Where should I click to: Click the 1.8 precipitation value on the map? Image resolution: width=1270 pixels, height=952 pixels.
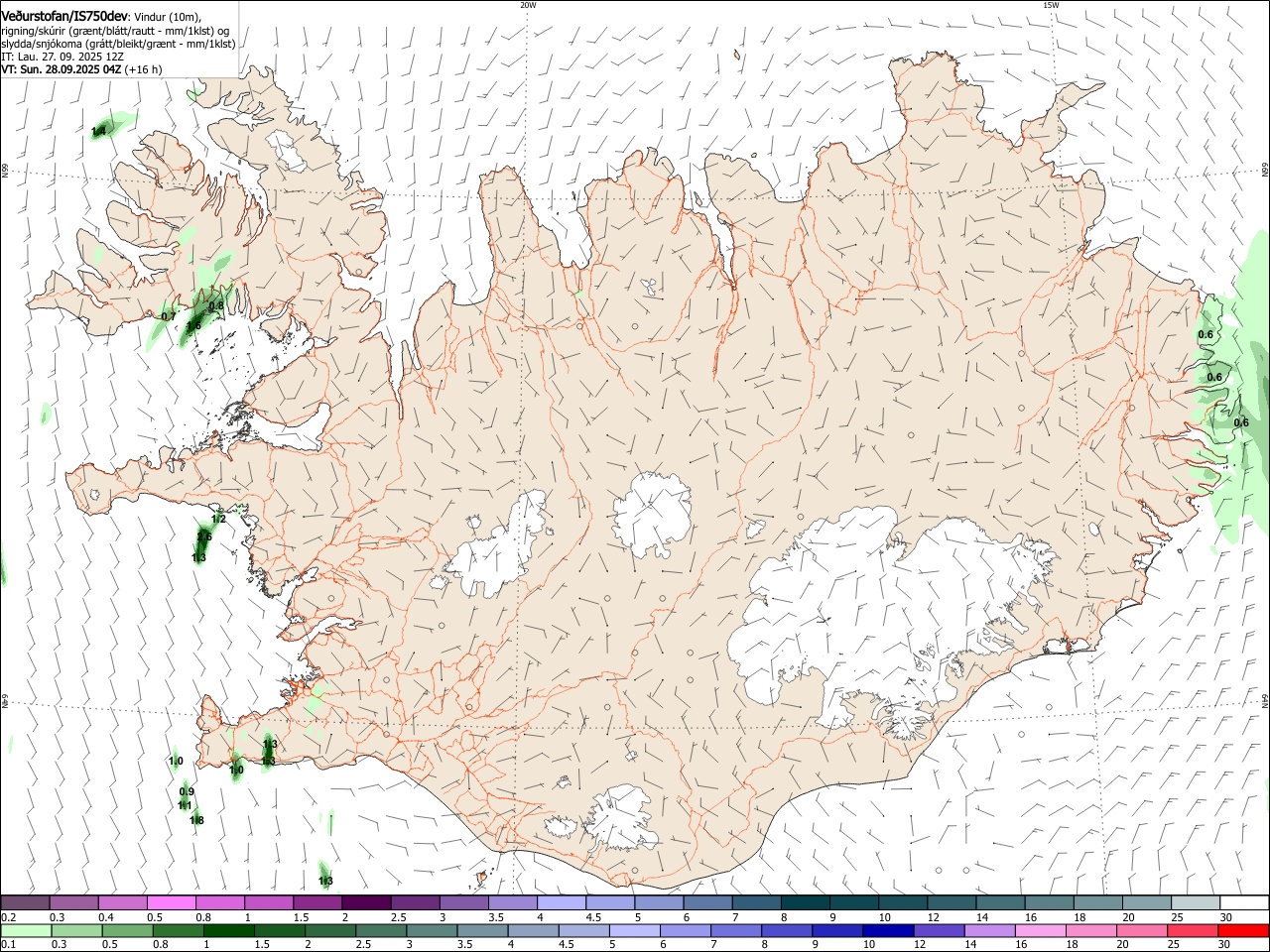[x=196, y=820]
